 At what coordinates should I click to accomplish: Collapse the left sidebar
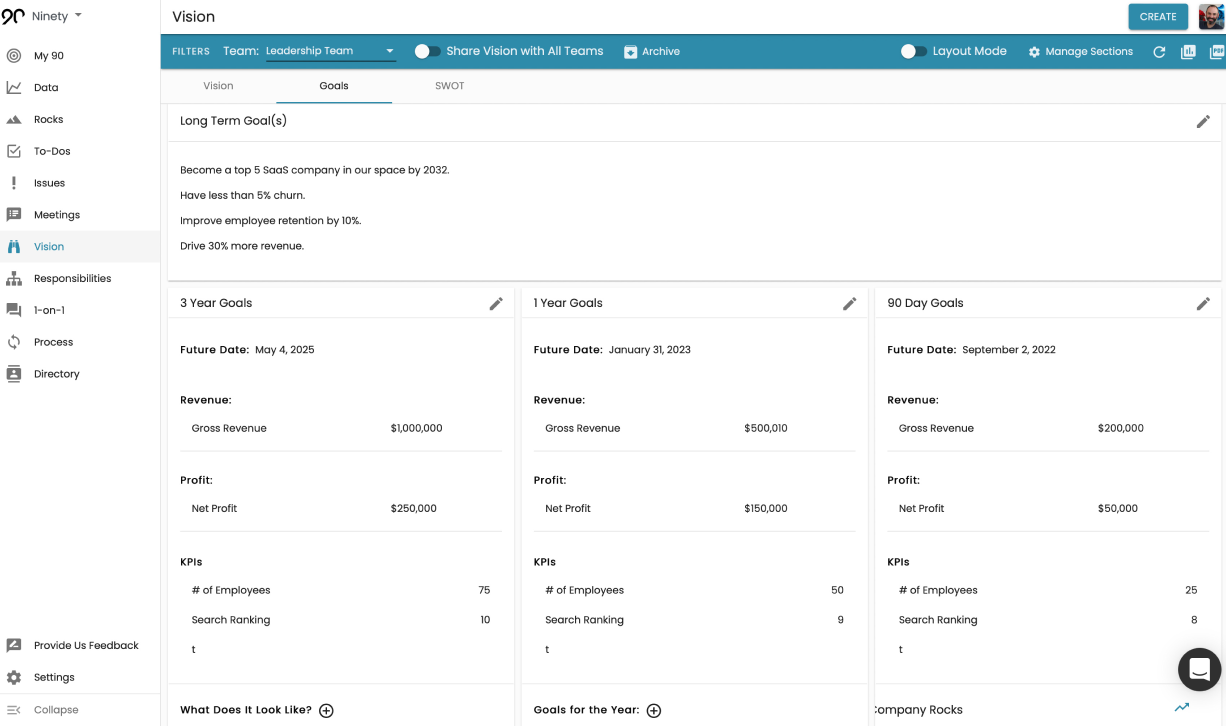tap(54, 710)
